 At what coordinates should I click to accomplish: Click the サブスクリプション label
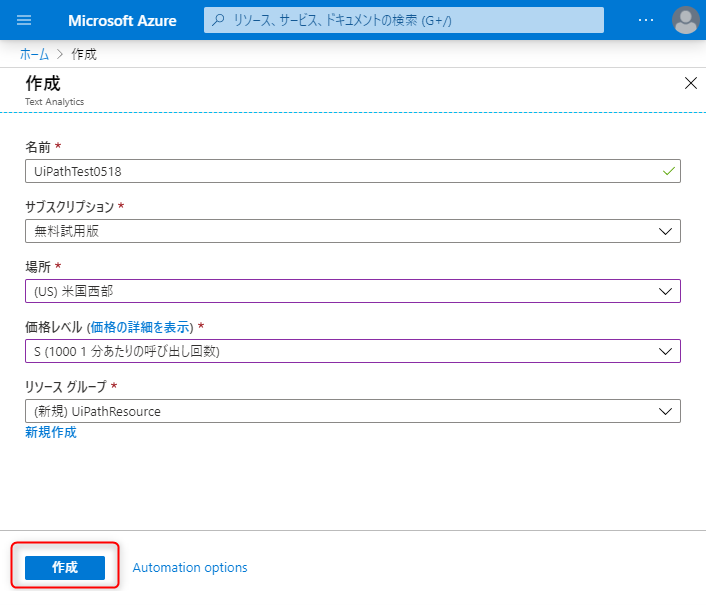coord(70,207)
